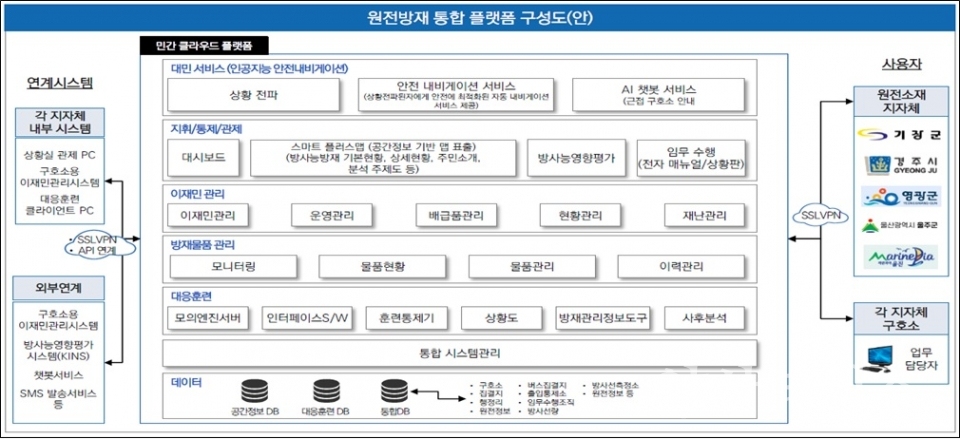Click the 공간정보 DB database icon
This screenshot has width=960, height=439.
tap(255, 392)
